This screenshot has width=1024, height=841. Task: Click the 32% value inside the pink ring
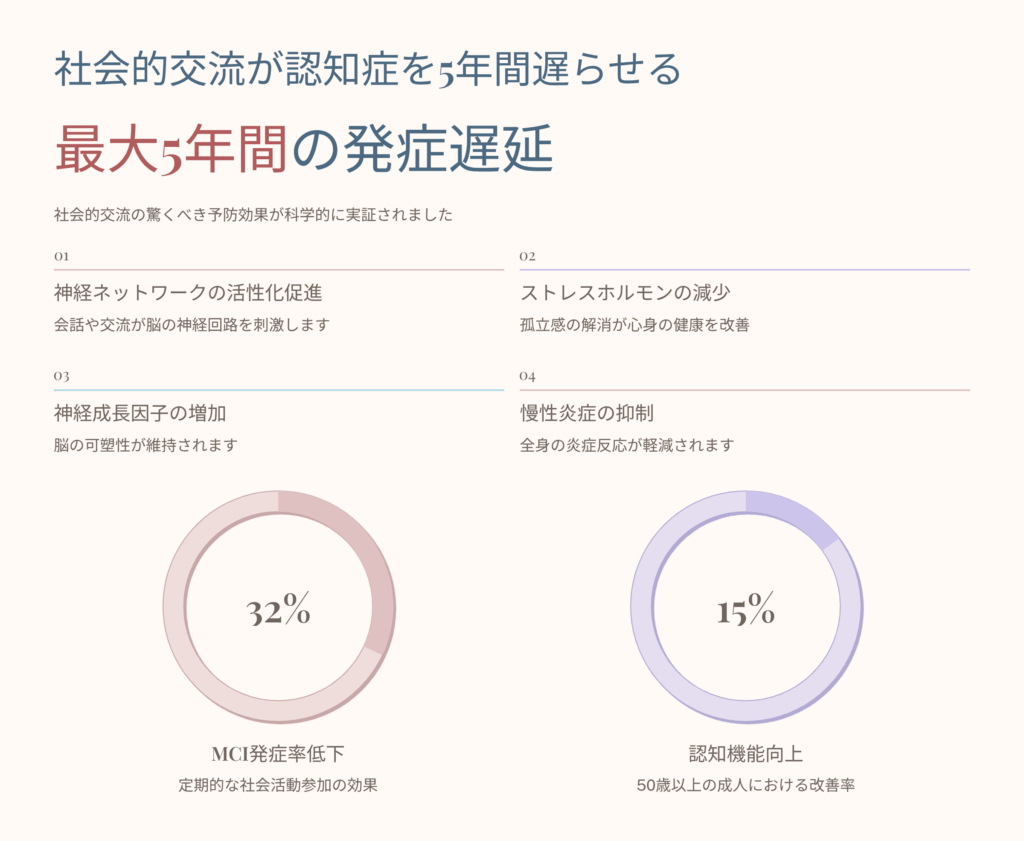coord(279,610)
